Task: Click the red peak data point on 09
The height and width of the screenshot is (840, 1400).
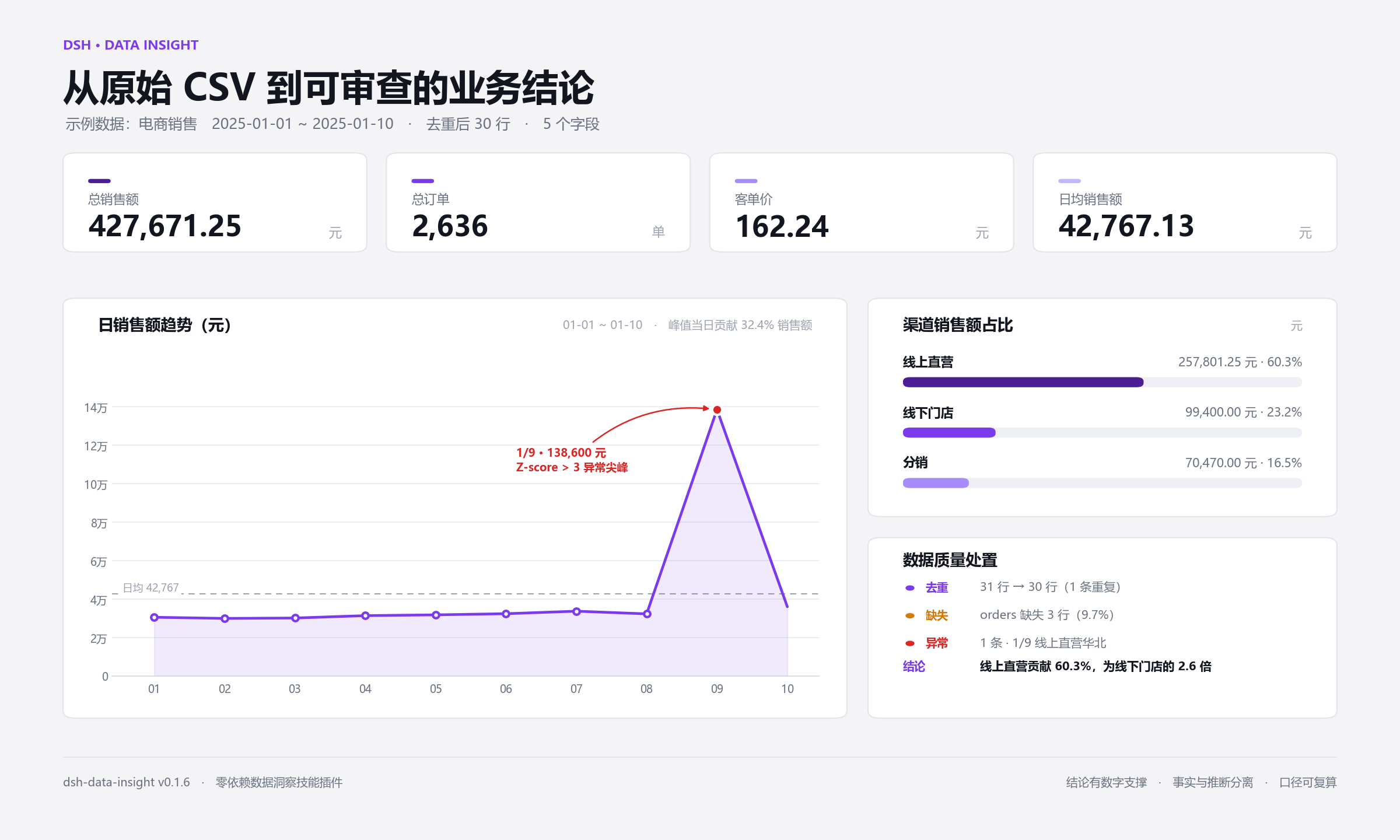Action: point(717,410)
